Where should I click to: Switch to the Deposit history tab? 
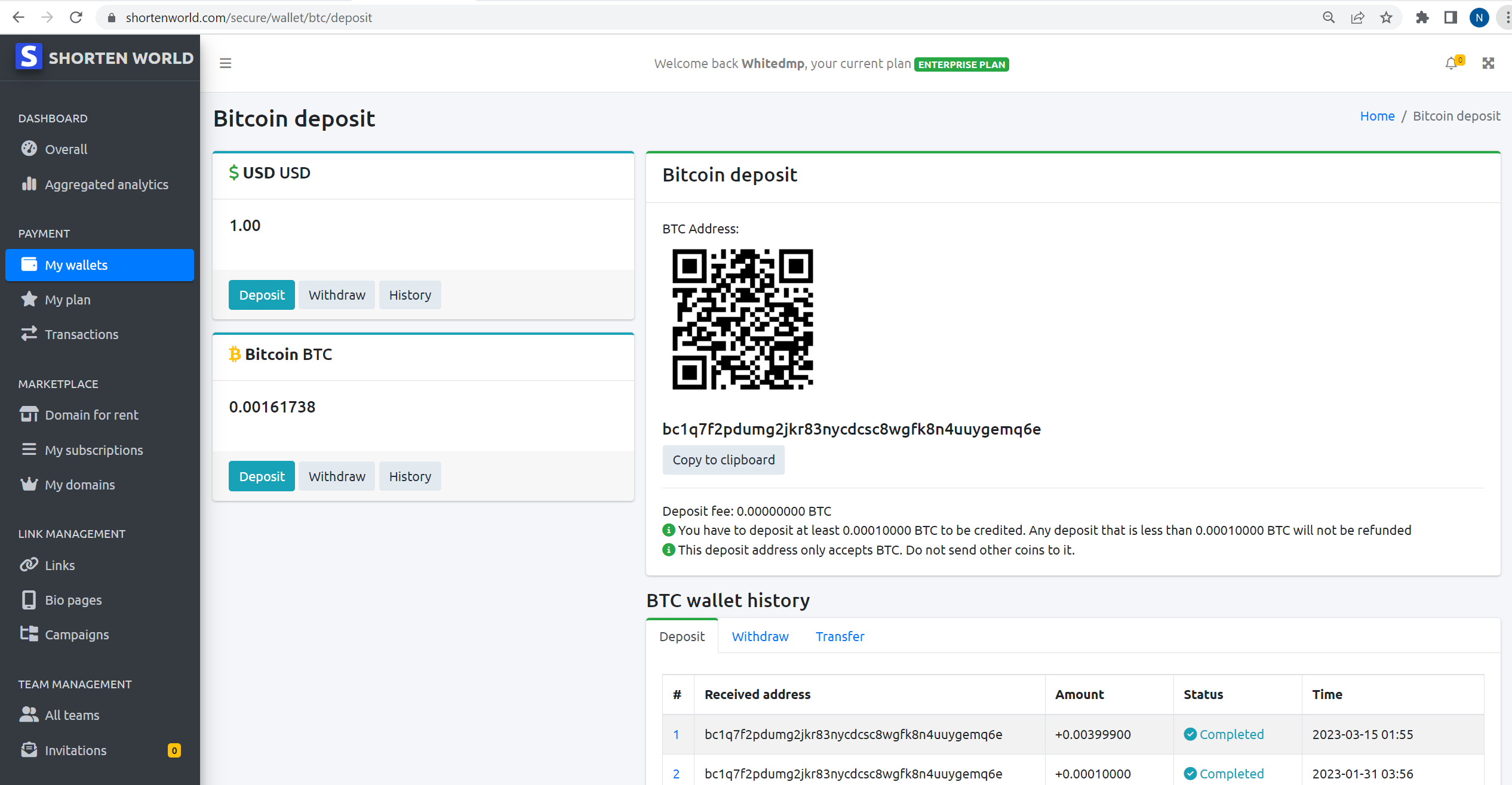tap(682, 636)
